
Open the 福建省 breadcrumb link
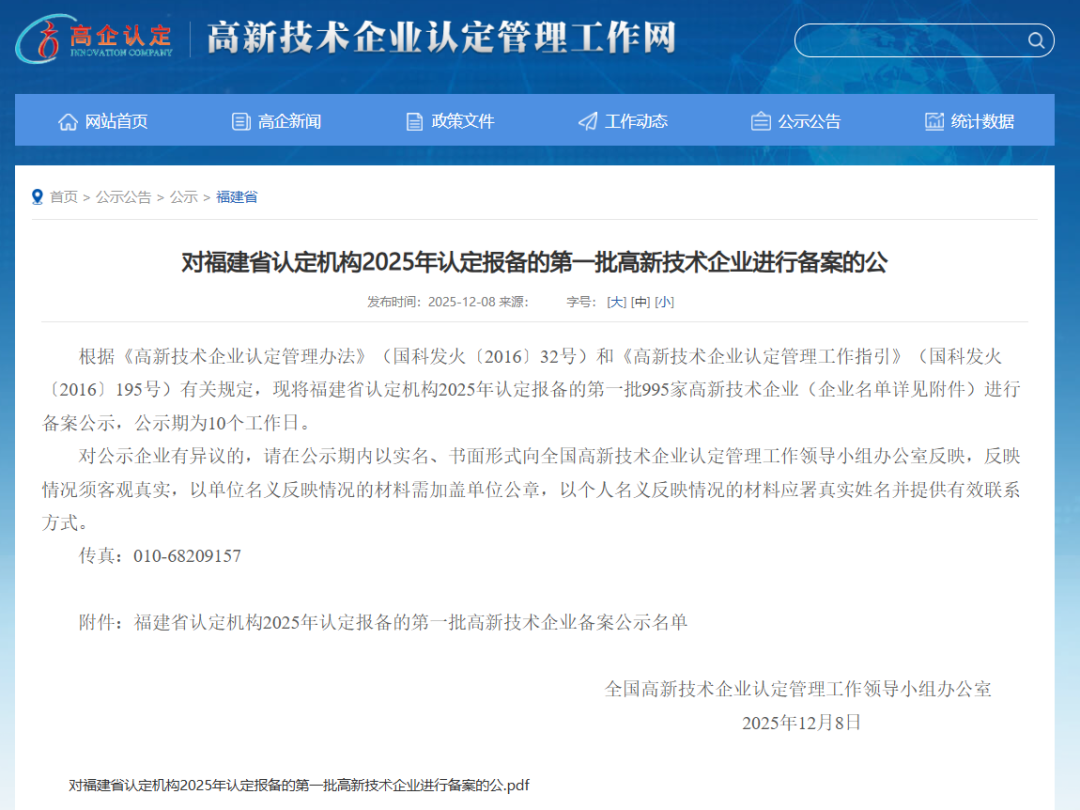[237, 197]
